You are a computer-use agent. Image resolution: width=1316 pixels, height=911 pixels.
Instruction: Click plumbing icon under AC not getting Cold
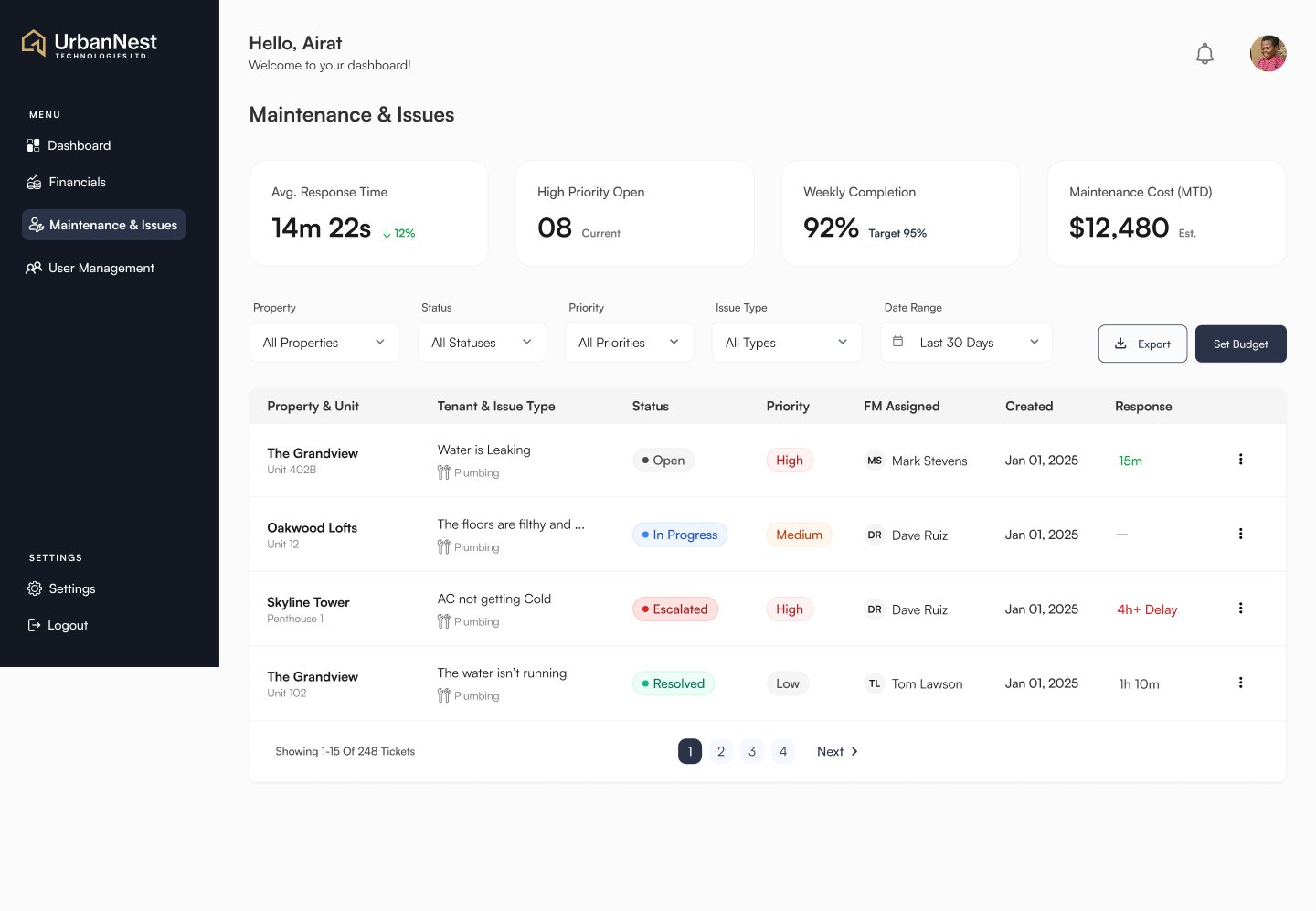[444, 621]
